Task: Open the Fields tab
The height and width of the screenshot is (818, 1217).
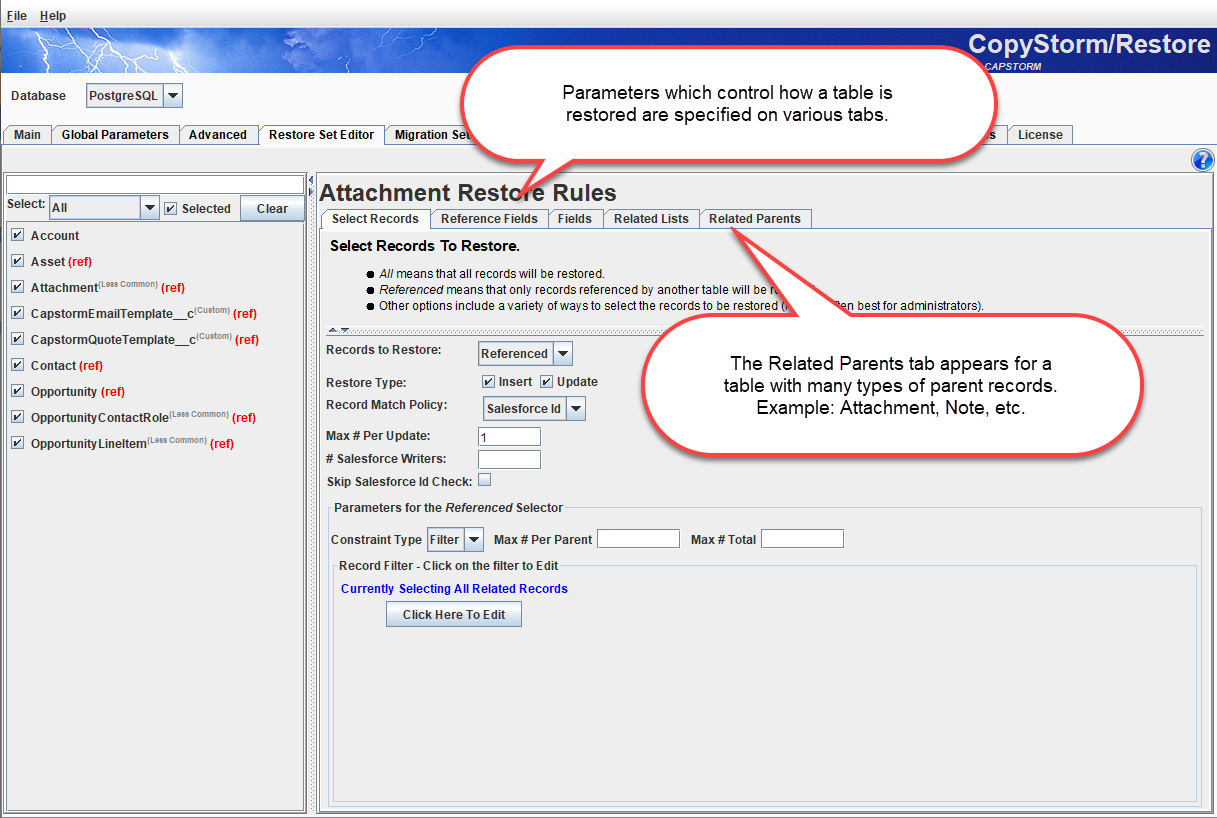Action: (575, 219)
